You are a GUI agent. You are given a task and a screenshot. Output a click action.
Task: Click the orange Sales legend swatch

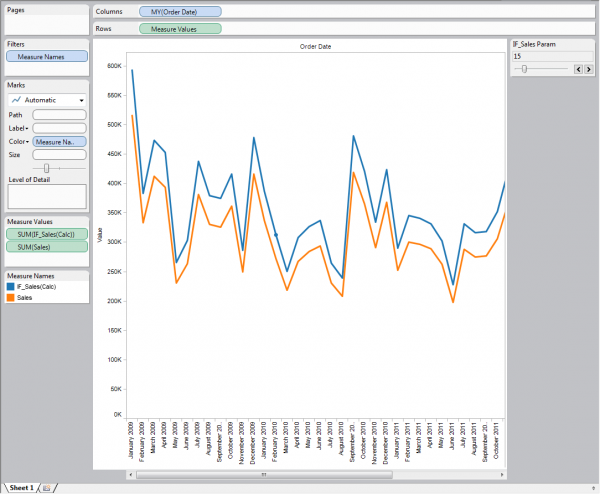click(x=11, y=297)
